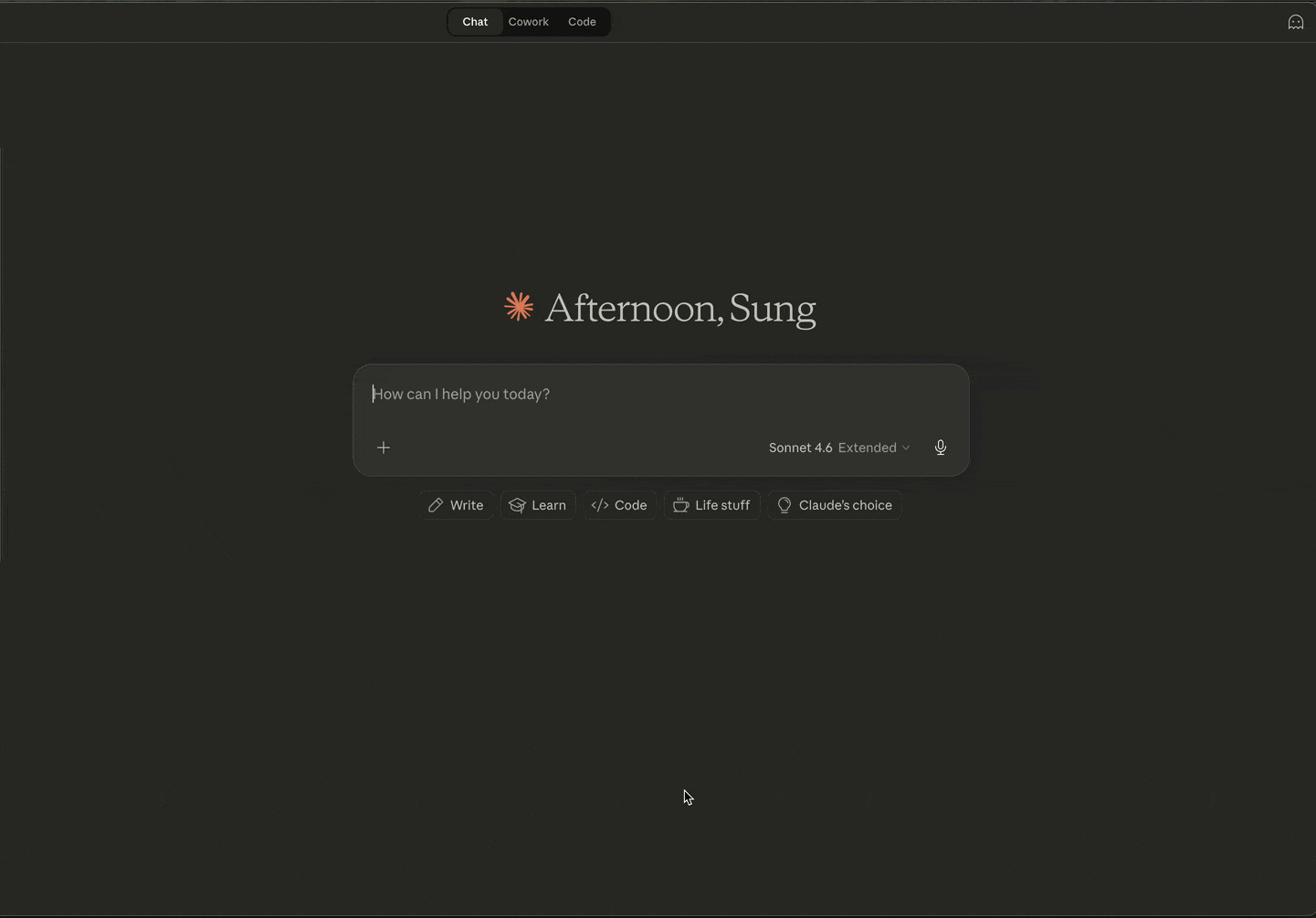Screen dimensions: 1316x918
Task: Click the orange Claude starburst logo
Action: click(519, 307)
